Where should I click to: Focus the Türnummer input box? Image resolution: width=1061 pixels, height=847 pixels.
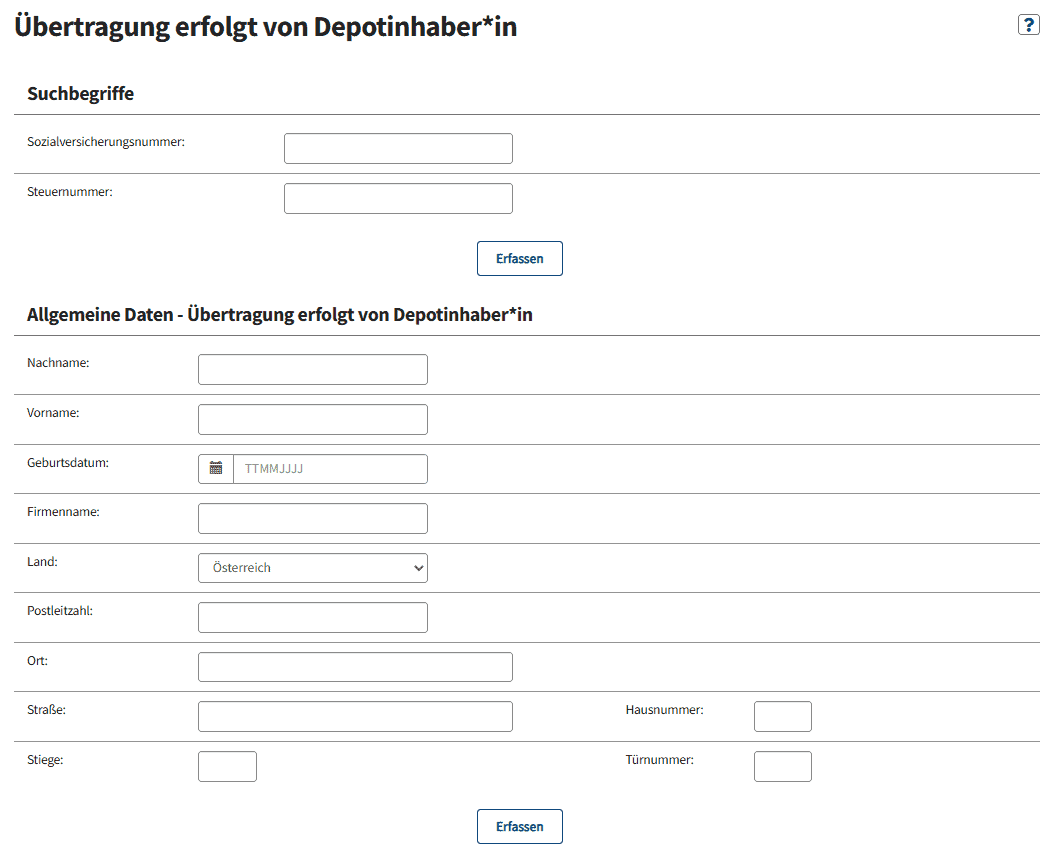click(x=783, y=766)
